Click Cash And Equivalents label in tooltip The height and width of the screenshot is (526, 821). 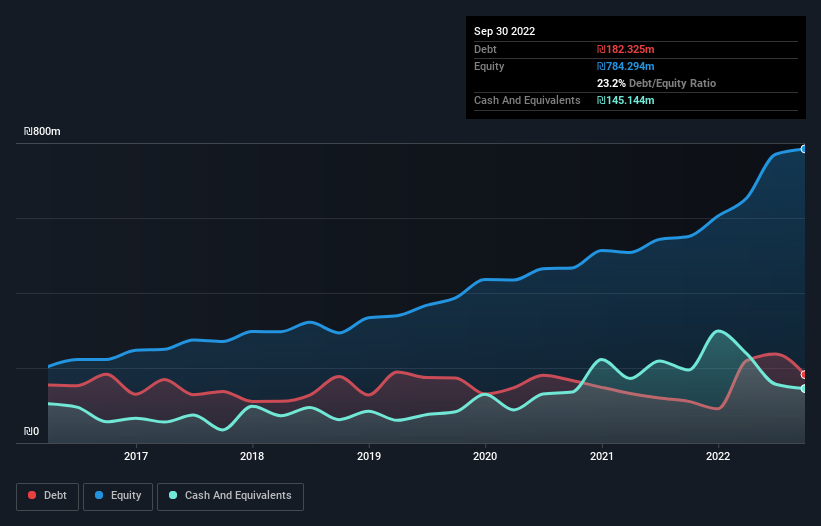point(527,100)
